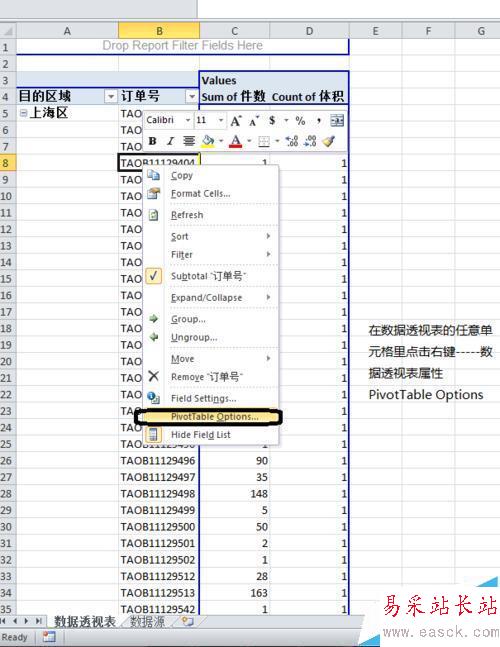The width and height of the screenshot is (500, 647).
Task: Open borders dropdown arrow
Action: [x=277, y=141]
